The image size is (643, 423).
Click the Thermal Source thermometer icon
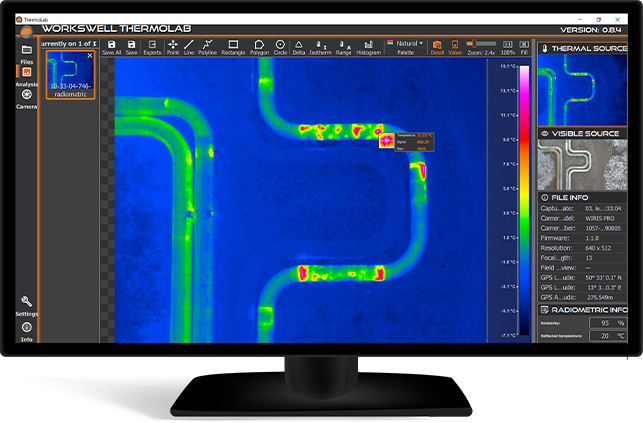[545, 49]
